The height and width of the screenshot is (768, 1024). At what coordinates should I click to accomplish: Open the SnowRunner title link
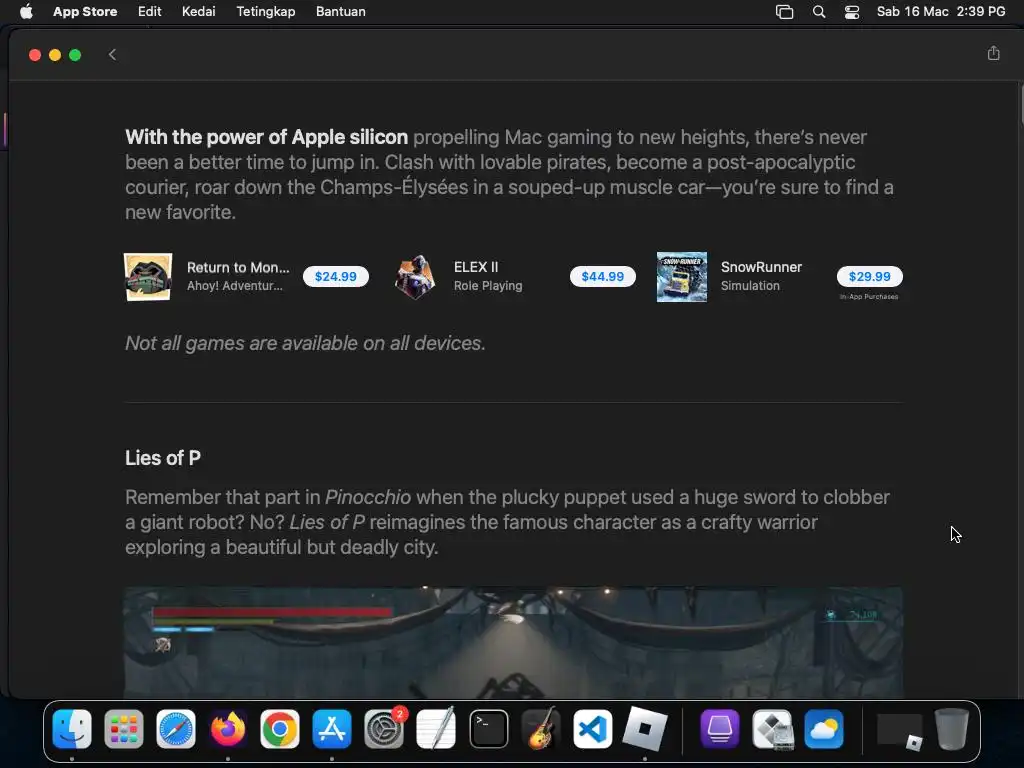[761, 267]
